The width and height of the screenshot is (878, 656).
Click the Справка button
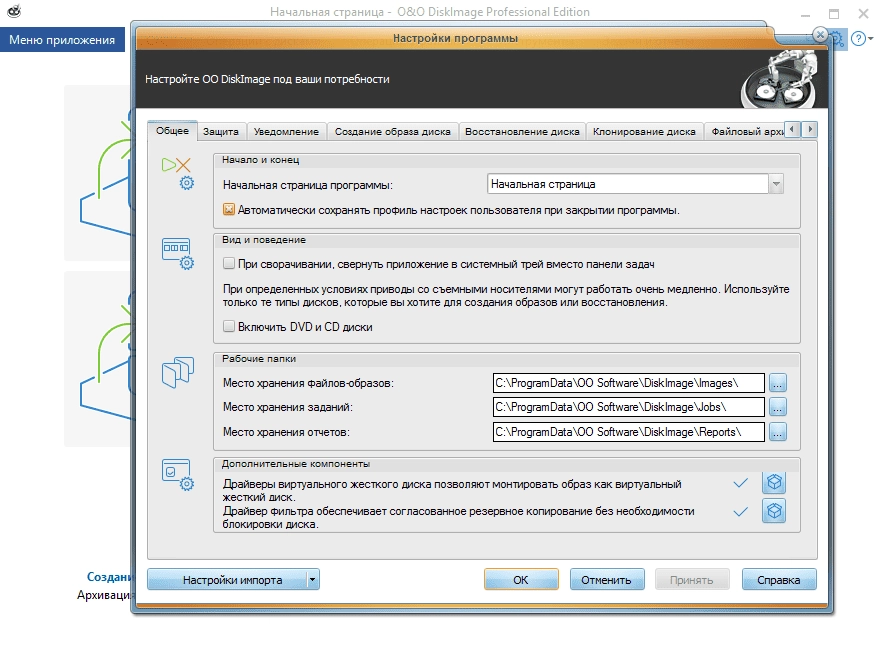(778, 579)
